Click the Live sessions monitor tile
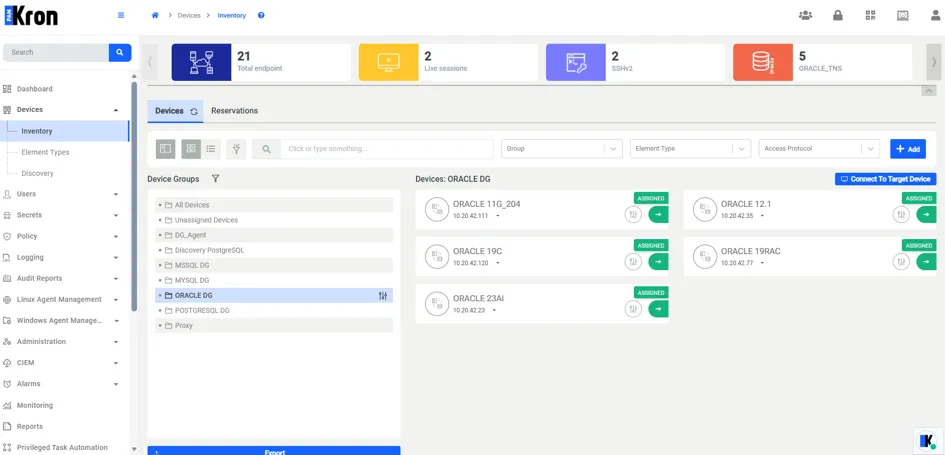Image resolution: width=945 pixels, height=455 pixels. [x=389, y=62]
